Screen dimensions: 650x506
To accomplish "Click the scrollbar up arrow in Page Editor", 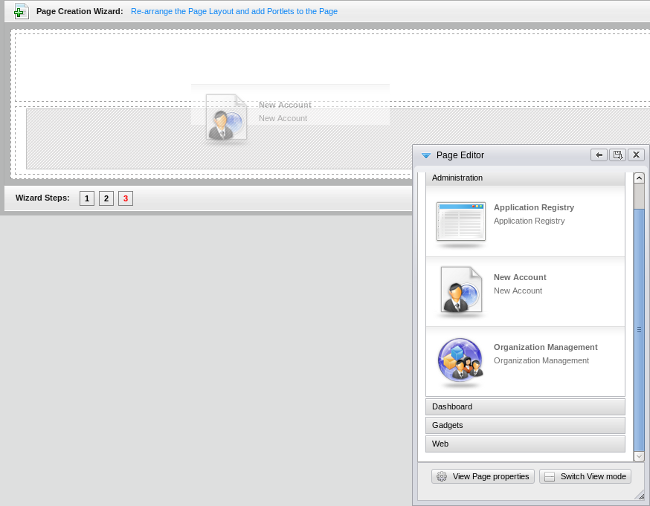I will tap(639, 178).
